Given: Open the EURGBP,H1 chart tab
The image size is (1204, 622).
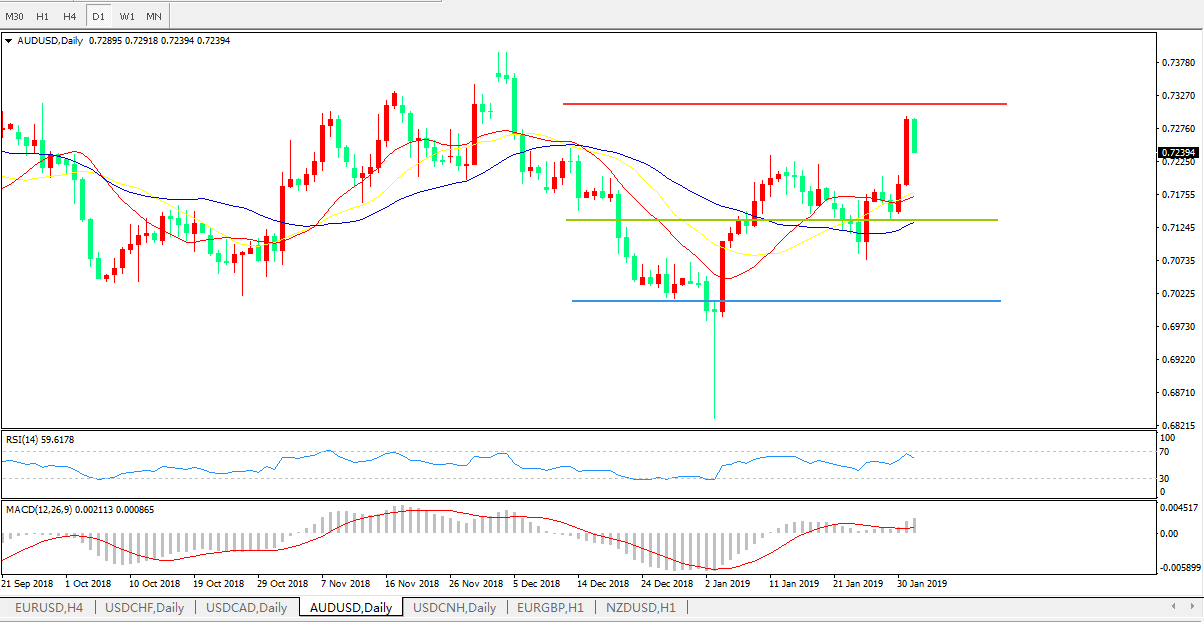Looking at the screenshot, I should [550, 608].
